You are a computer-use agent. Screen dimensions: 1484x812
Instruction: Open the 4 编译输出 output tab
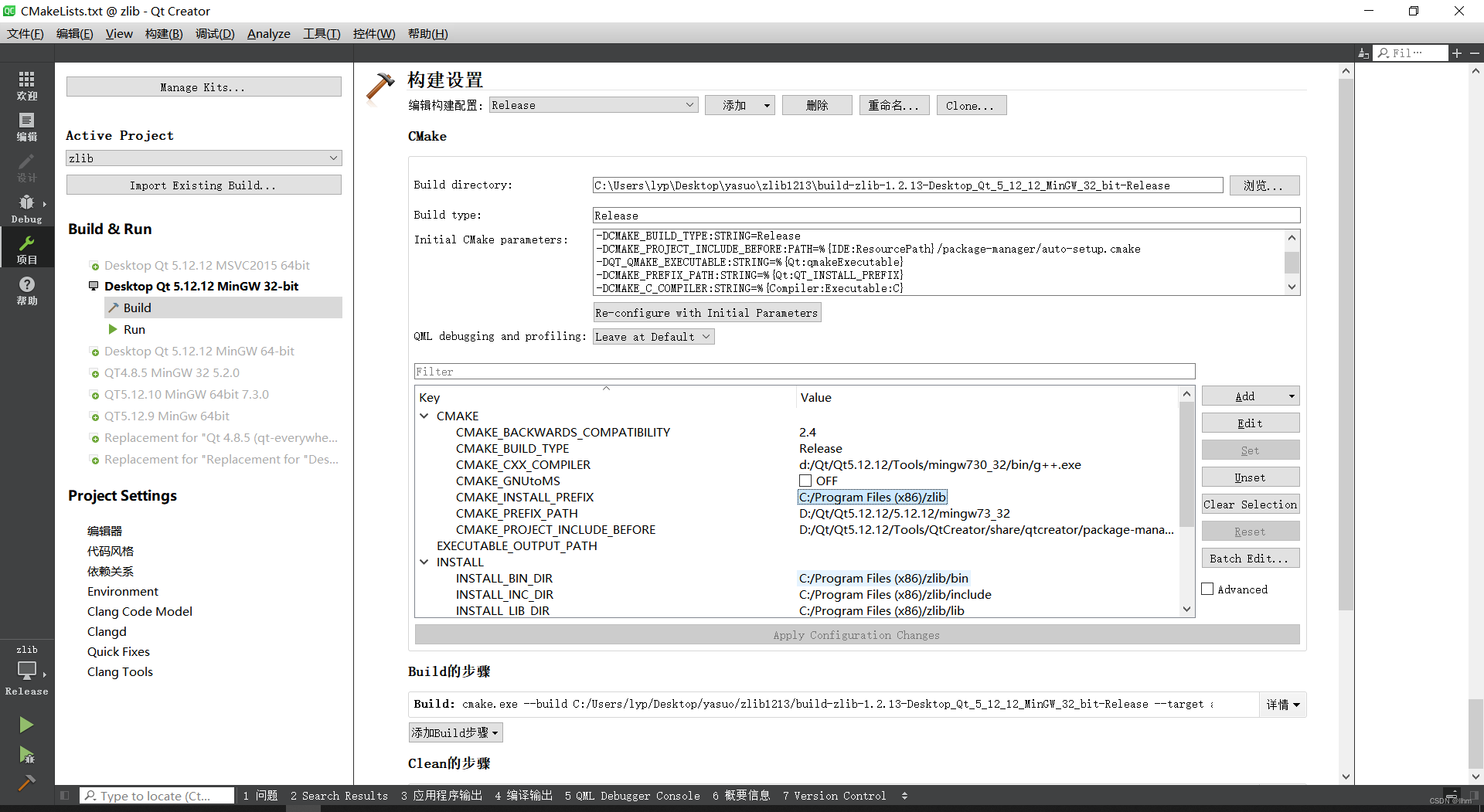click(523, 796)
